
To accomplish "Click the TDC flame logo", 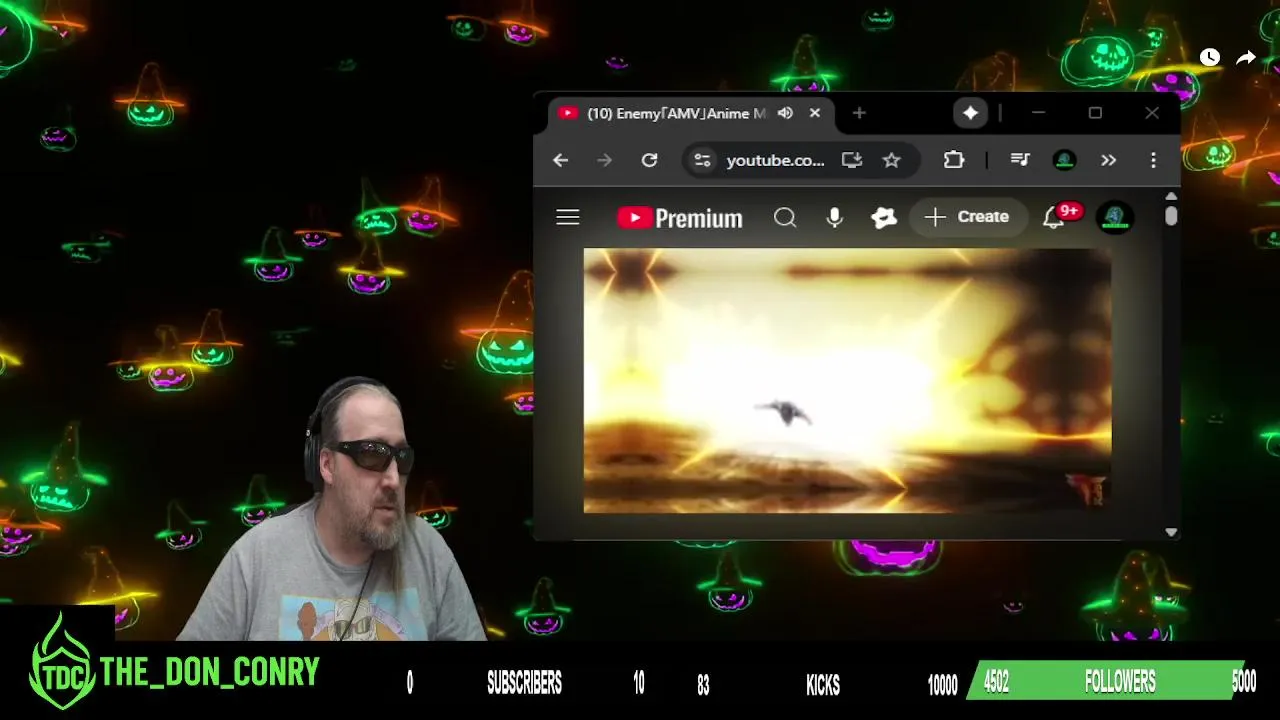I will [62, 660].
